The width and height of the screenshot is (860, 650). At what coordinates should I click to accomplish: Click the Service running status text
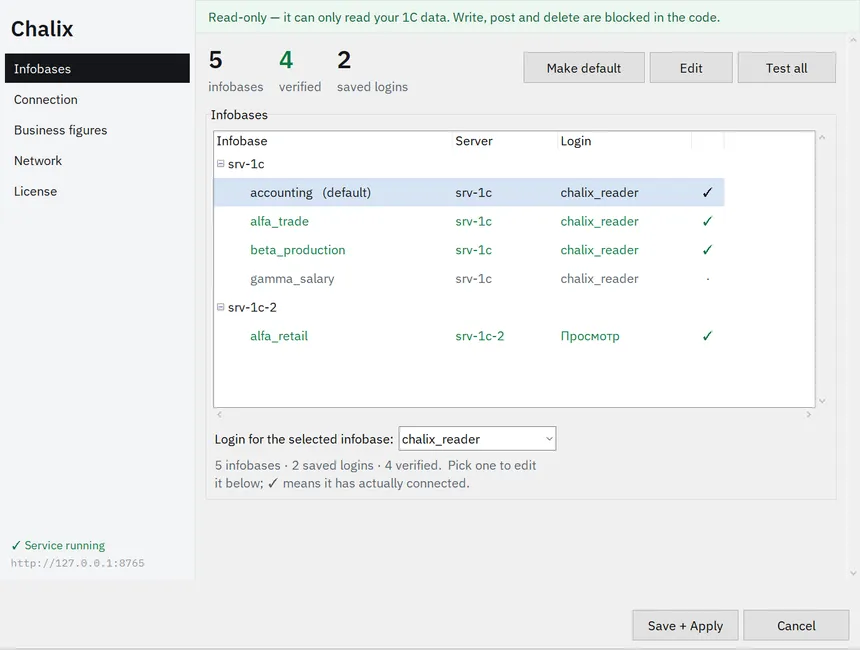pyautogui.click(x=65, y=545)
